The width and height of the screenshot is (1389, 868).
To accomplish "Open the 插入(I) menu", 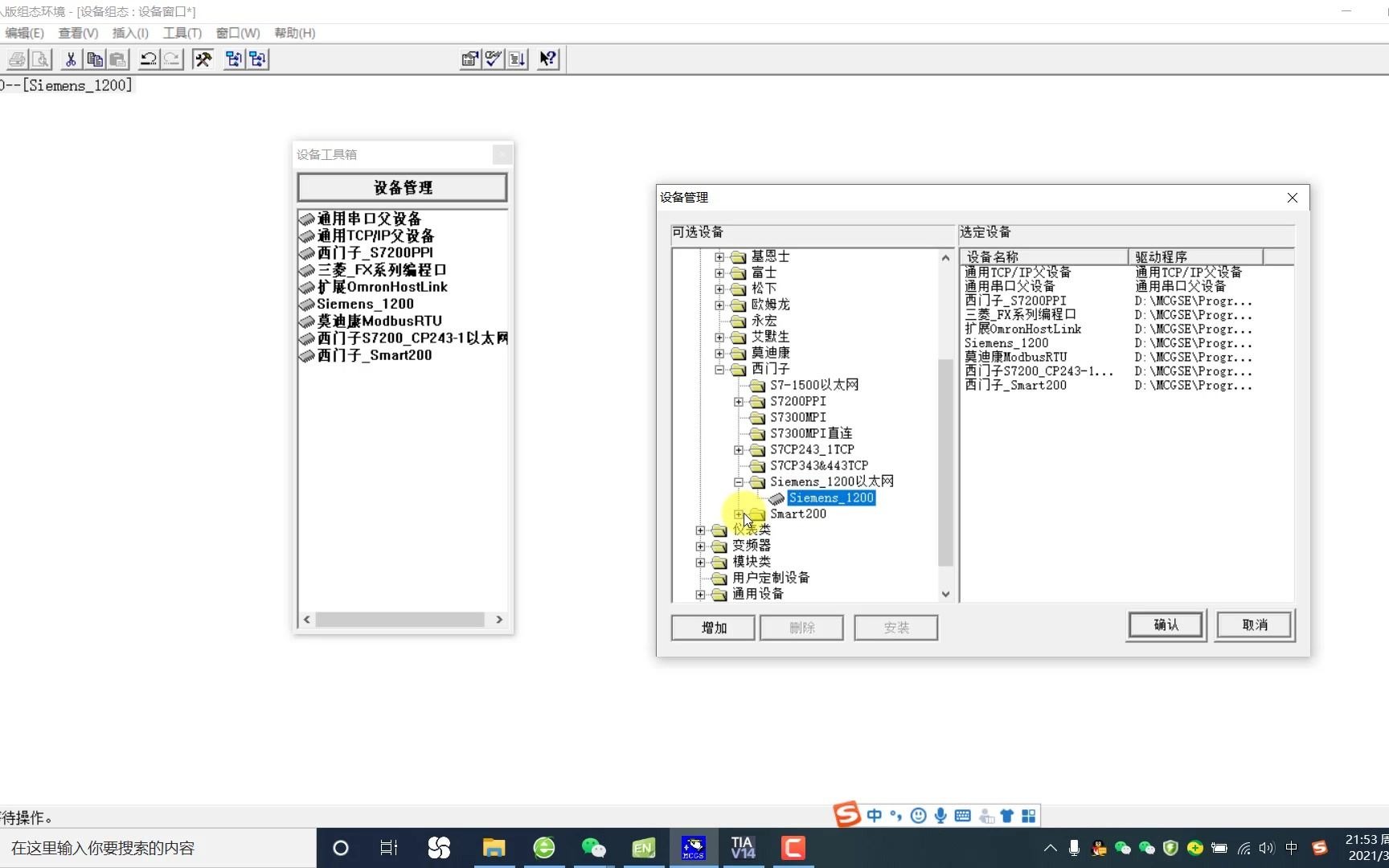I will pos(130,33).
